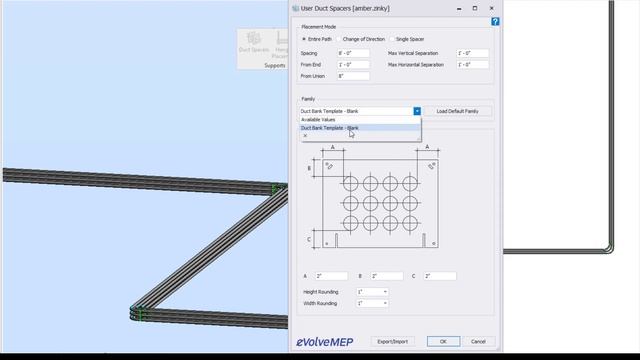
Task: Close the family dropdown list with X
Action: pyautogui.click(x=305, y=136)
